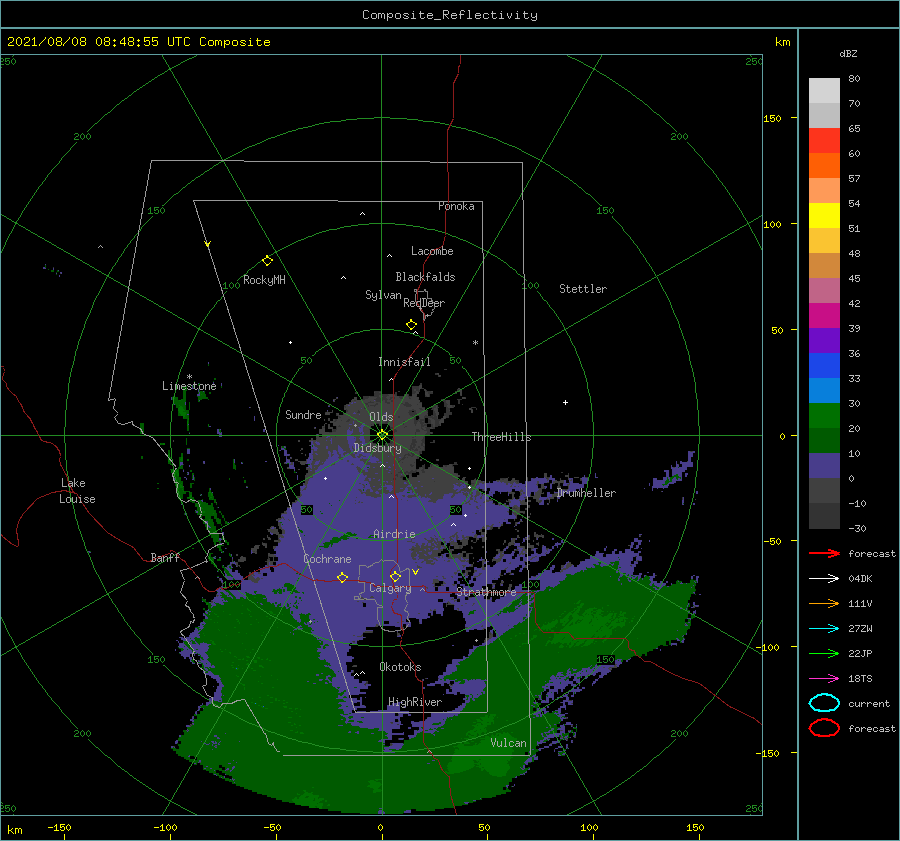
Task: Click the Vulcan town label
Action: click(509, 743)
